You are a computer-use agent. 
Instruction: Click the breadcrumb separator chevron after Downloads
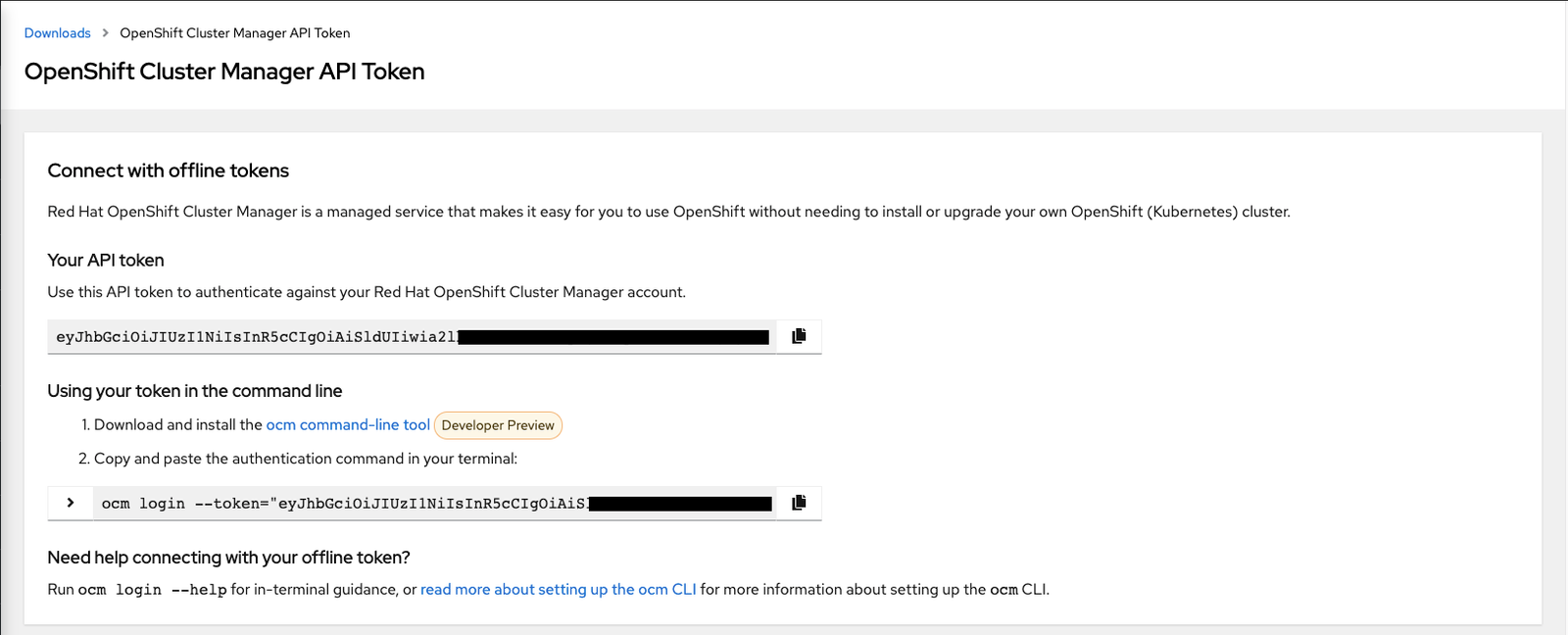click(106, 33)
